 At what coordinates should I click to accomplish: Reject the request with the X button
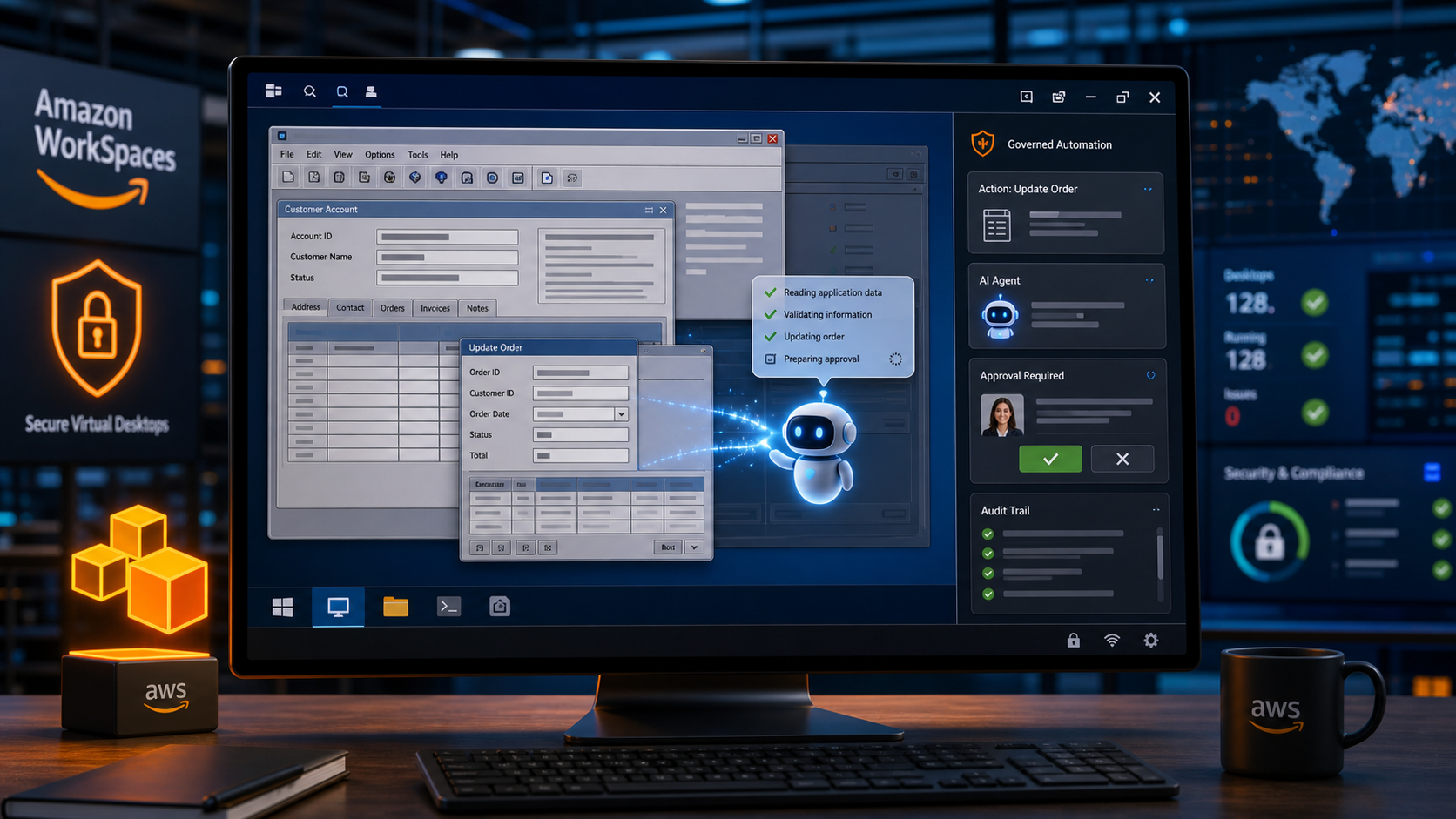(1122, 459)
